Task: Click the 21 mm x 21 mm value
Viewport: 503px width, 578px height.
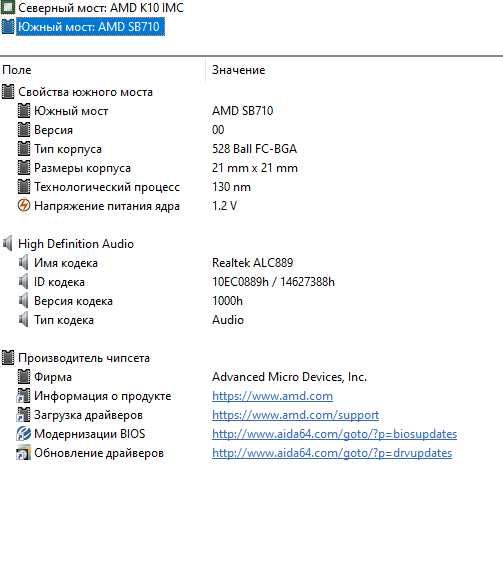Action: 255,168
